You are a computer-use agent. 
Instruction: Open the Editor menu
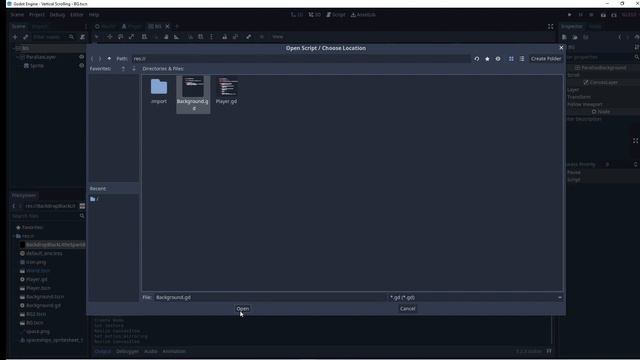(x=76, y=15)
